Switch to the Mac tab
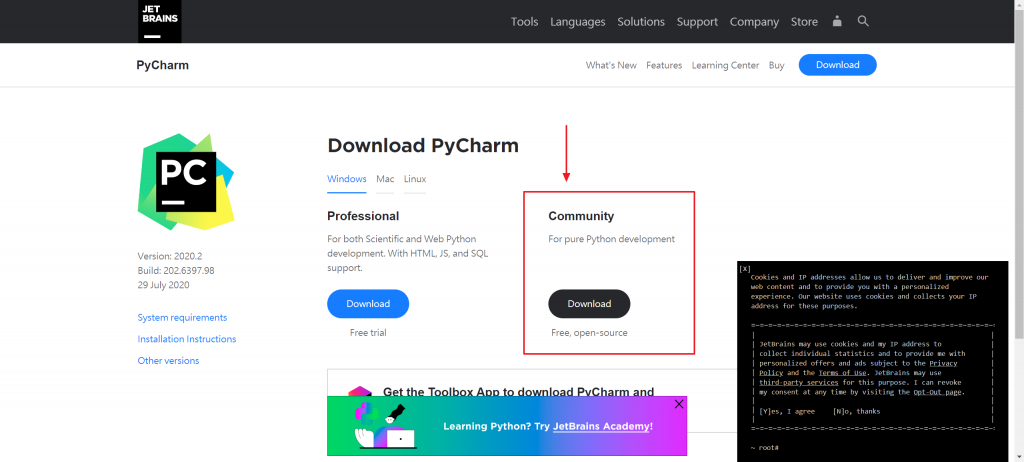Screen dimensions: 1024x462 coord(385,179)
